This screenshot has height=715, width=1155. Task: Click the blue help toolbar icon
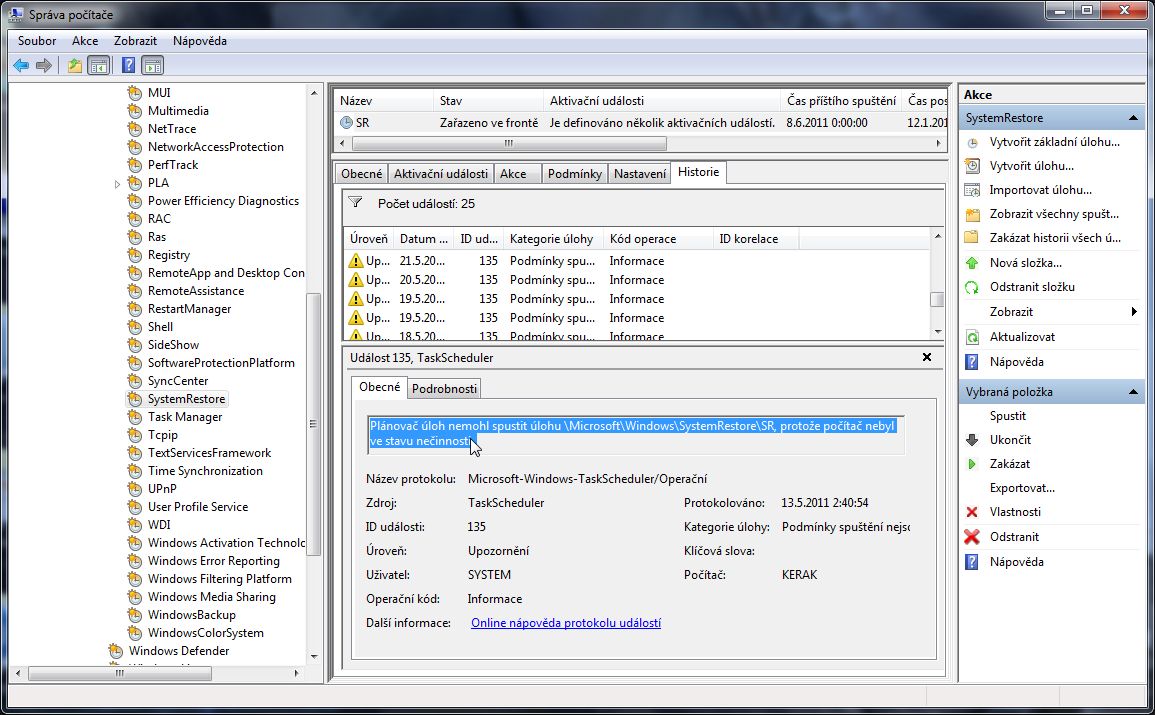pyautogui.click(x=128, y=66)
